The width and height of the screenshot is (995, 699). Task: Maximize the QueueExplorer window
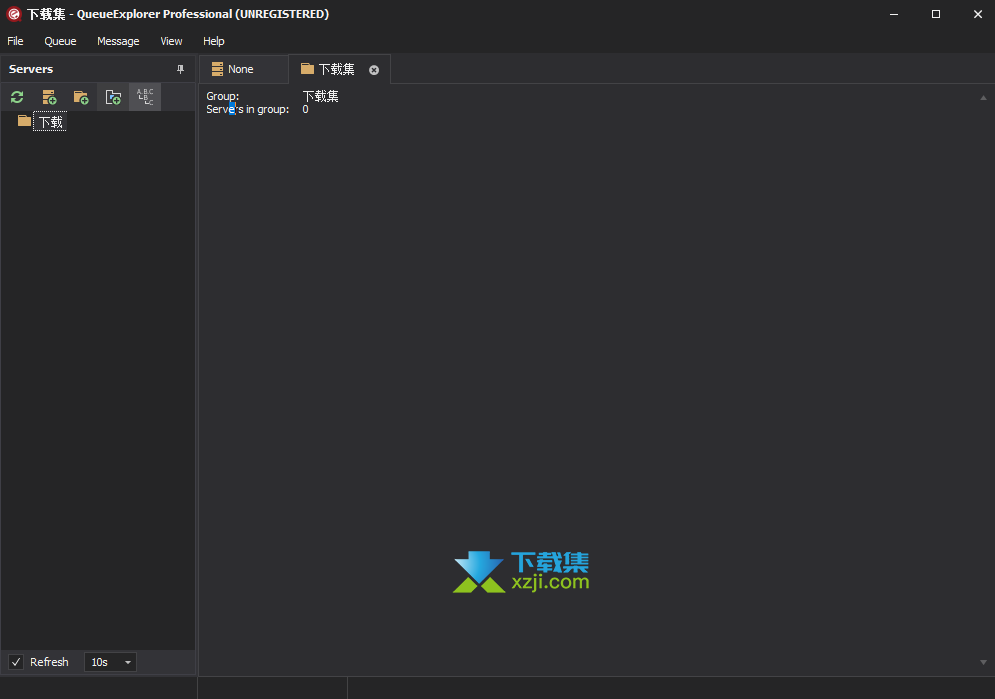(x=935, y=14)
